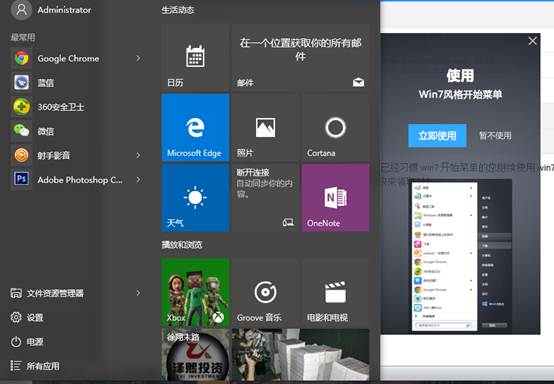Open the blue app icon below Chrome
This screenshot has height=384, width=554.
tap(22, 83)
